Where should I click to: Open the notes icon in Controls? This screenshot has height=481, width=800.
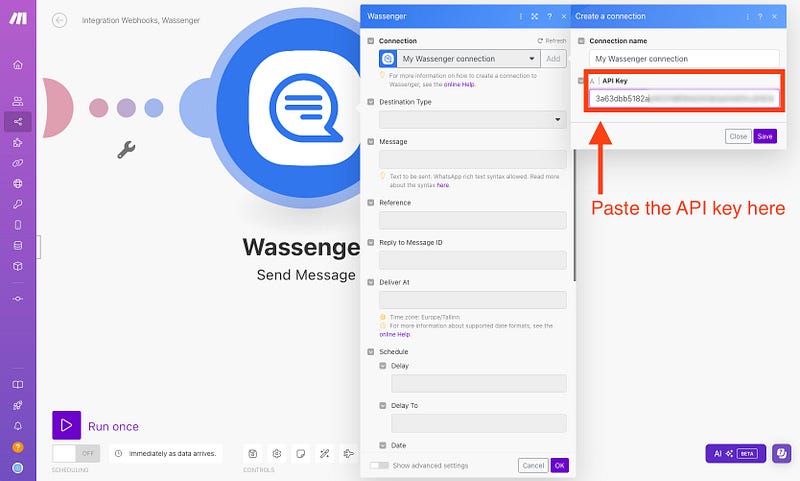coord(300,453)
